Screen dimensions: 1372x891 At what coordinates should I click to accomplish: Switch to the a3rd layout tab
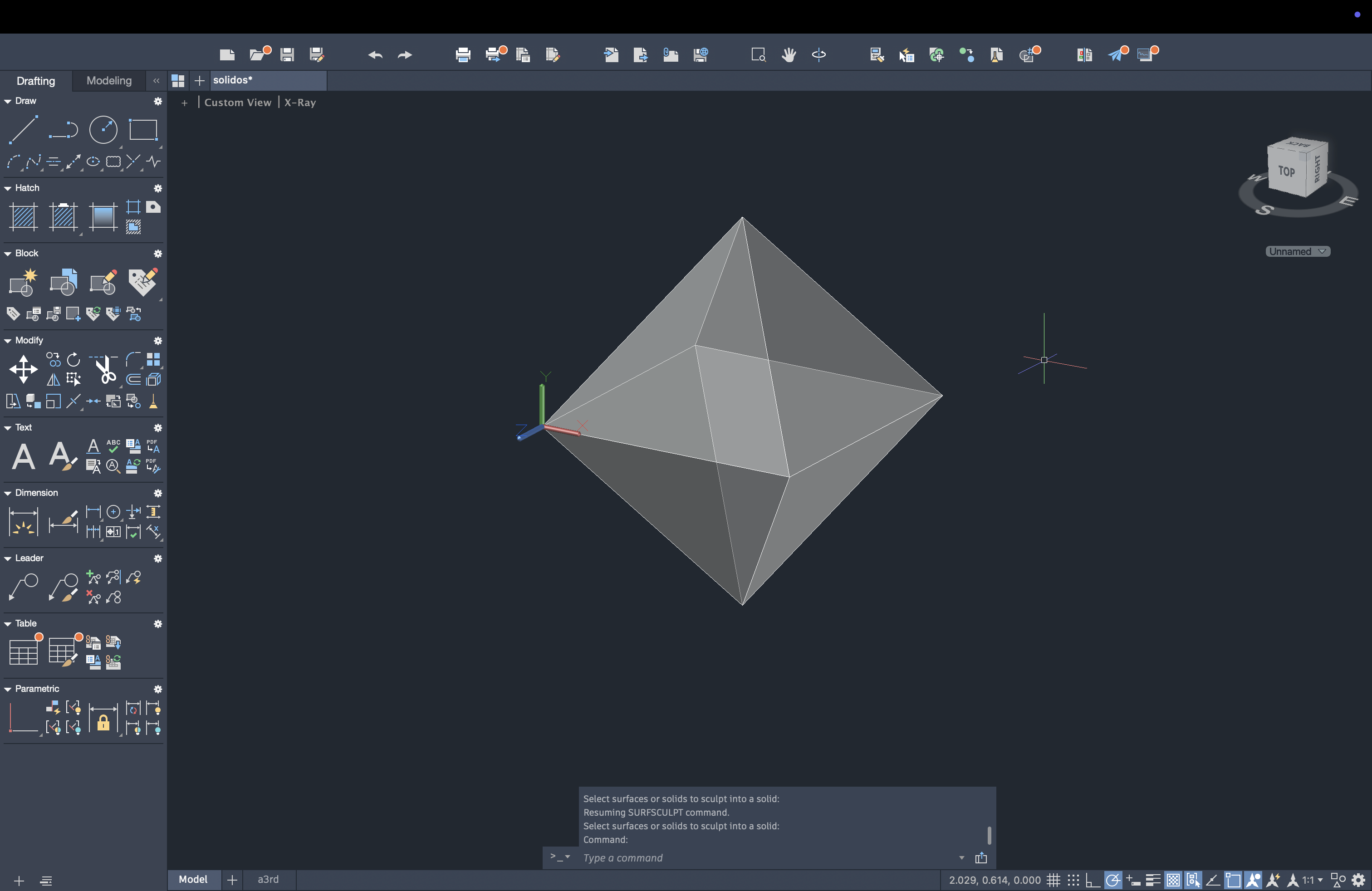click(268, 879)
